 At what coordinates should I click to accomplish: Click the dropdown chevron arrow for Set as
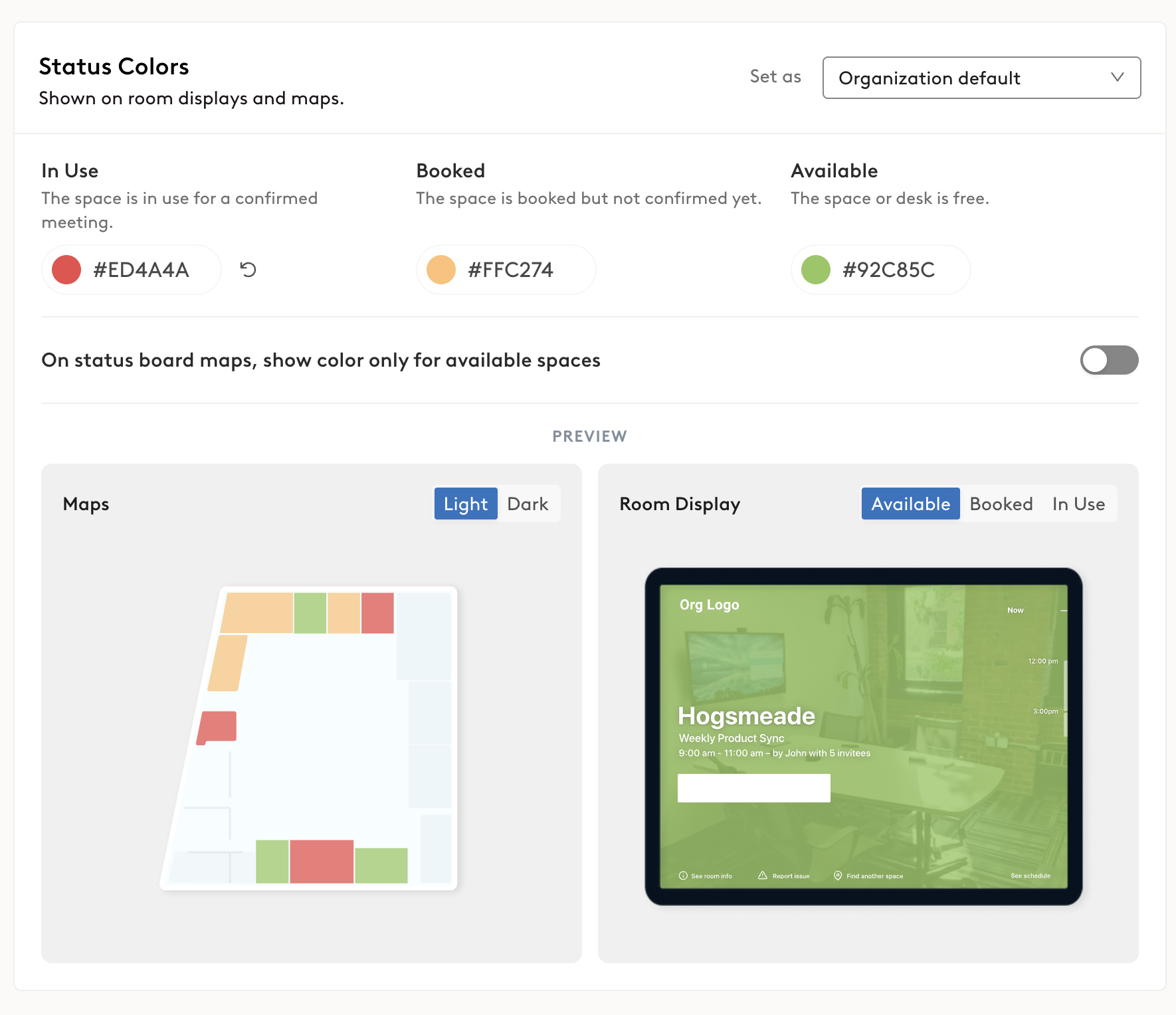[x=1118, y=78]
